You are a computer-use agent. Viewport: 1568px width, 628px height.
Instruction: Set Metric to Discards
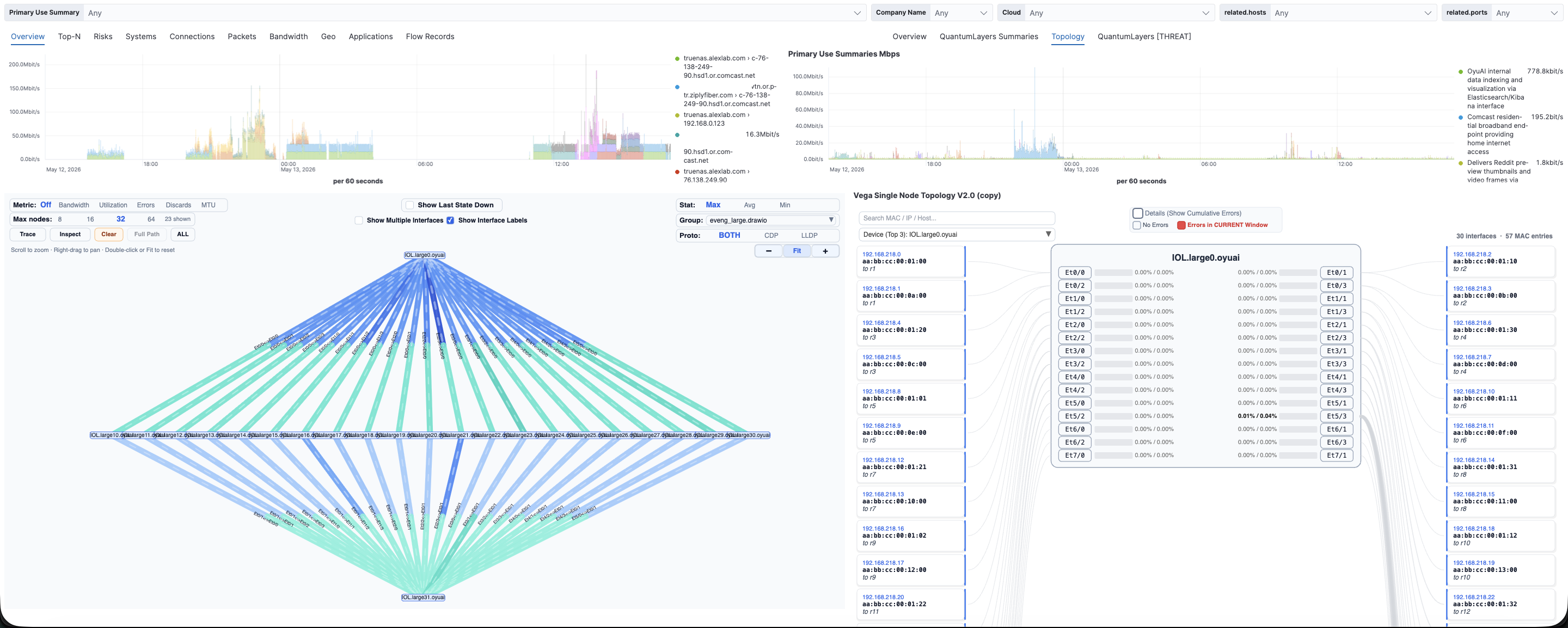click(x=179, y=205)
